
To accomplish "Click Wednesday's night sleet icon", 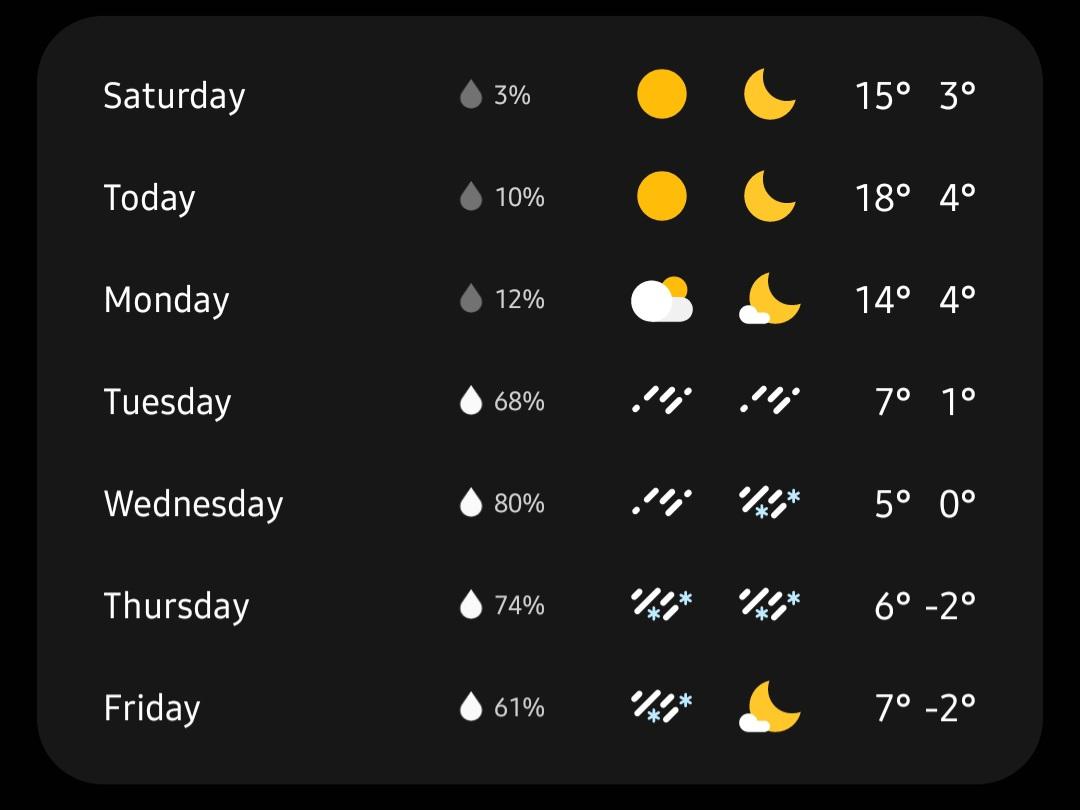I will click(x=770, y=503).
